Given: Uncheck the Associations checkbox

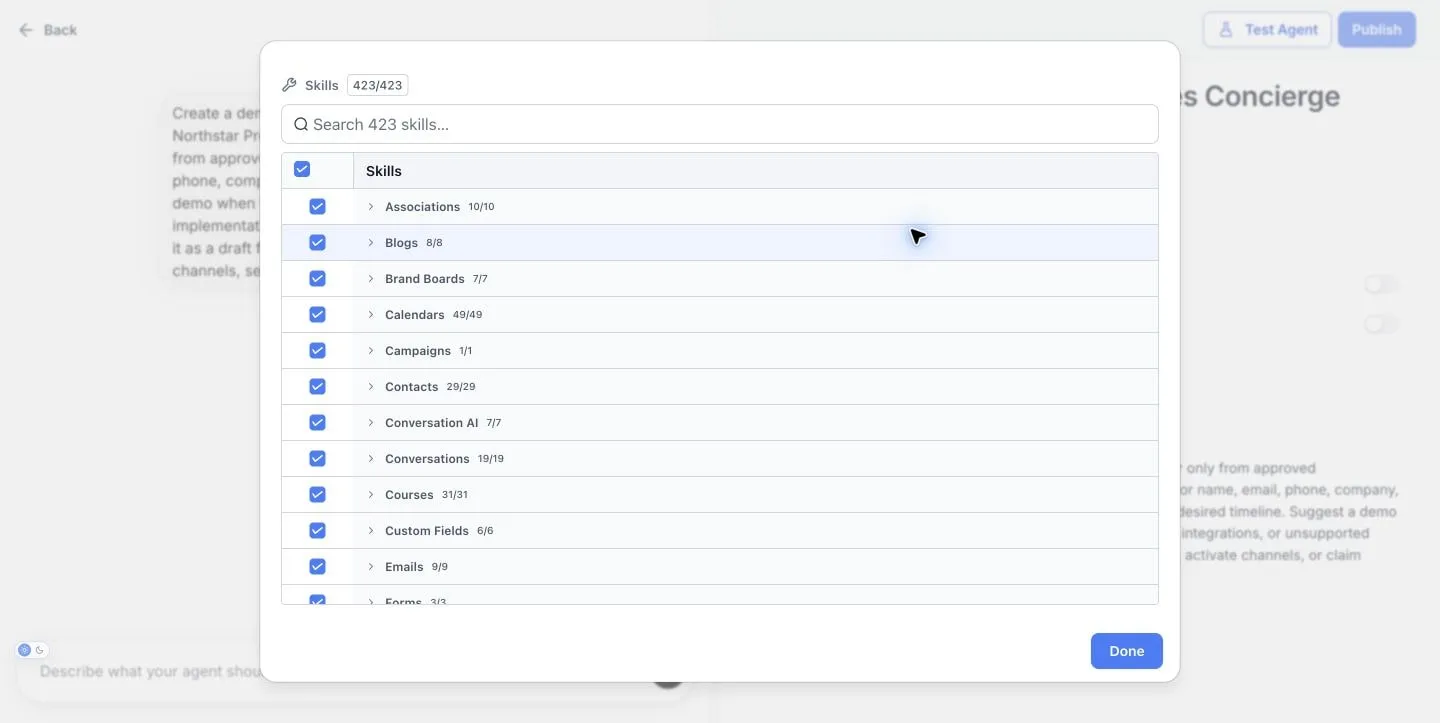Looking at the screenshot, I should click(x=317, y=206).
